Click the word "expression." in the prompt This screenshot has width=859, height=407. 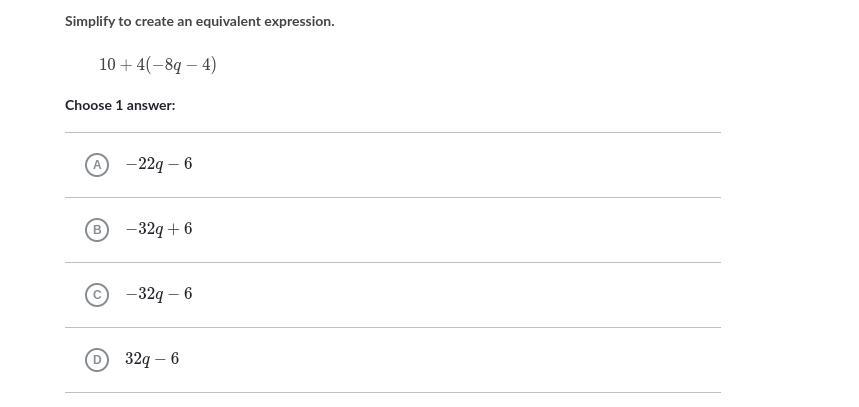pyautogui.click(x=301, y=21)
